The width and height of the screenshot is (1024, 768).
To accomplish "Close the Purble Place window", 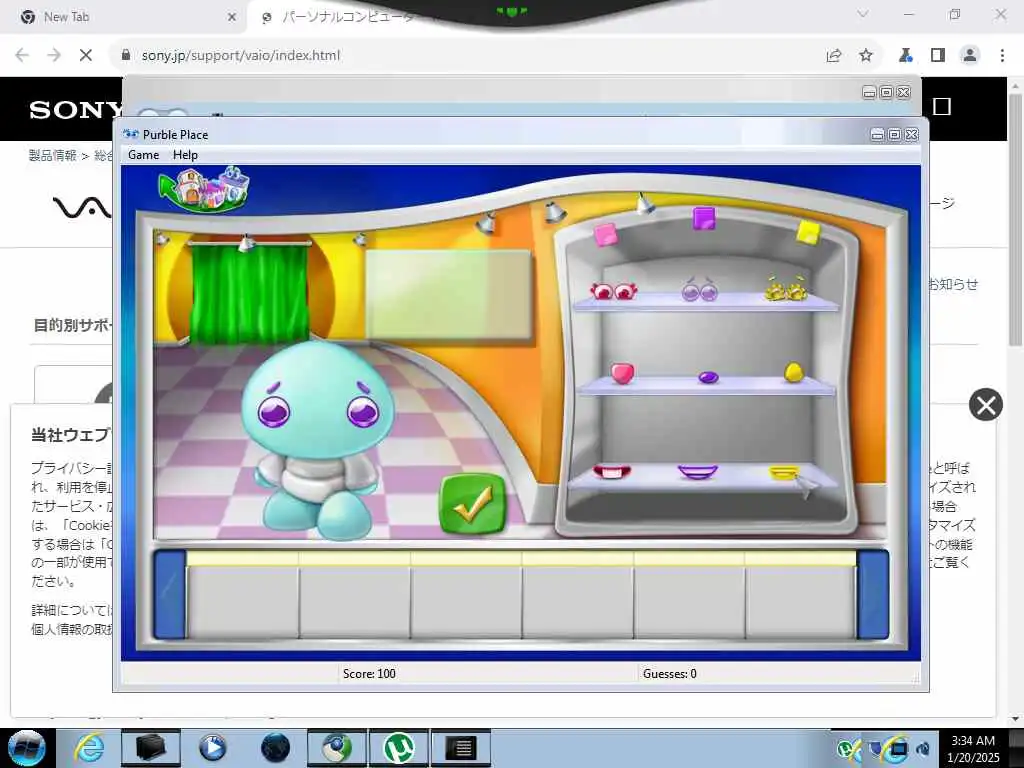I will point(912,135).
